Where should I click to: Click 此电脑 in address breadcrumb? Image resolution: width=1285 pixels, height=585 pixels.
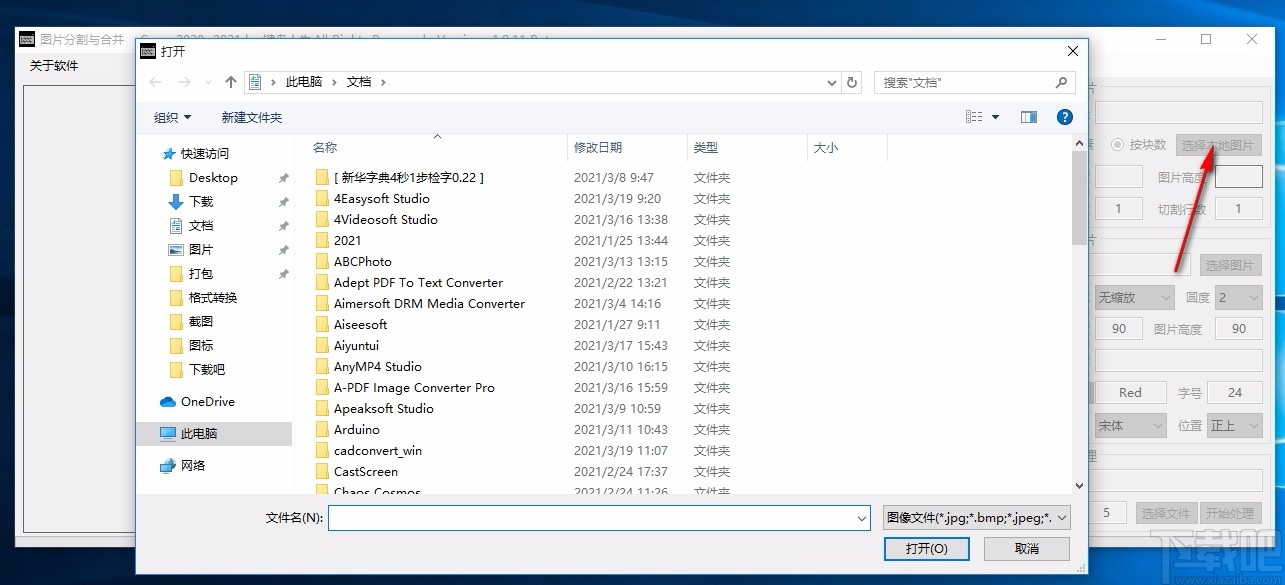point(304,82)
